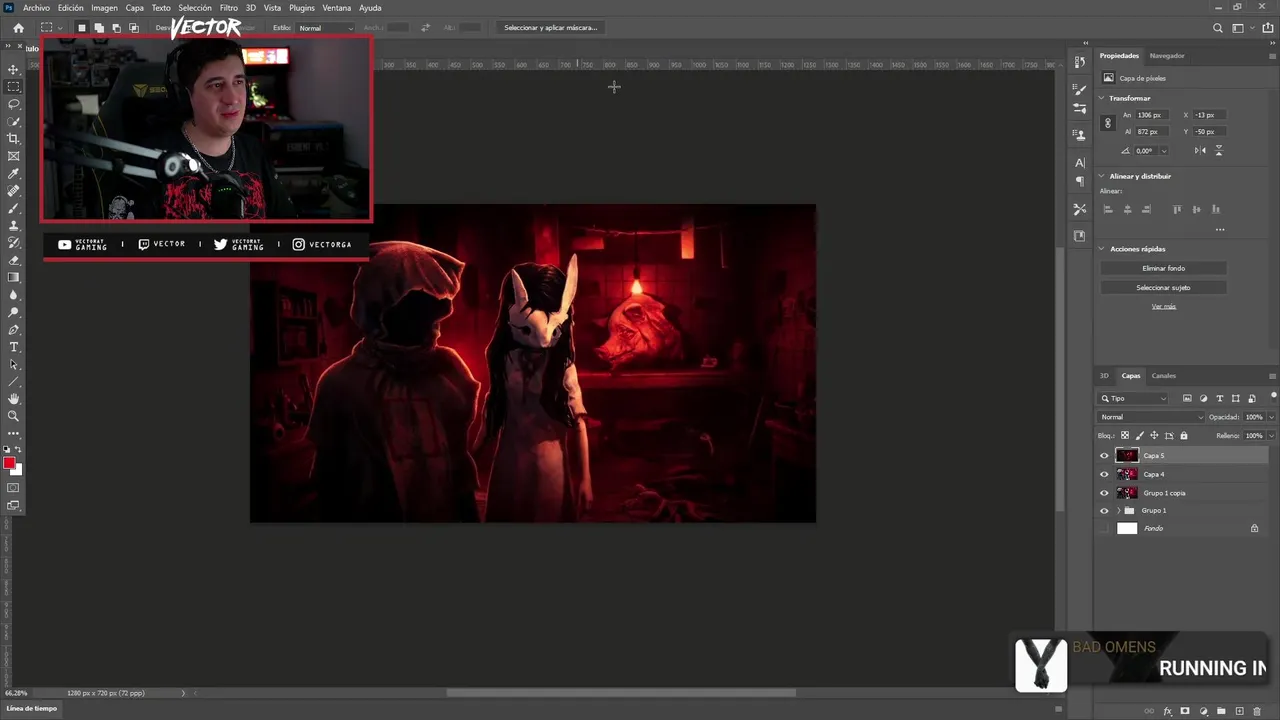Select the Move tool
The width and height of the screenshot is (1280, 720).
point(14,69)
